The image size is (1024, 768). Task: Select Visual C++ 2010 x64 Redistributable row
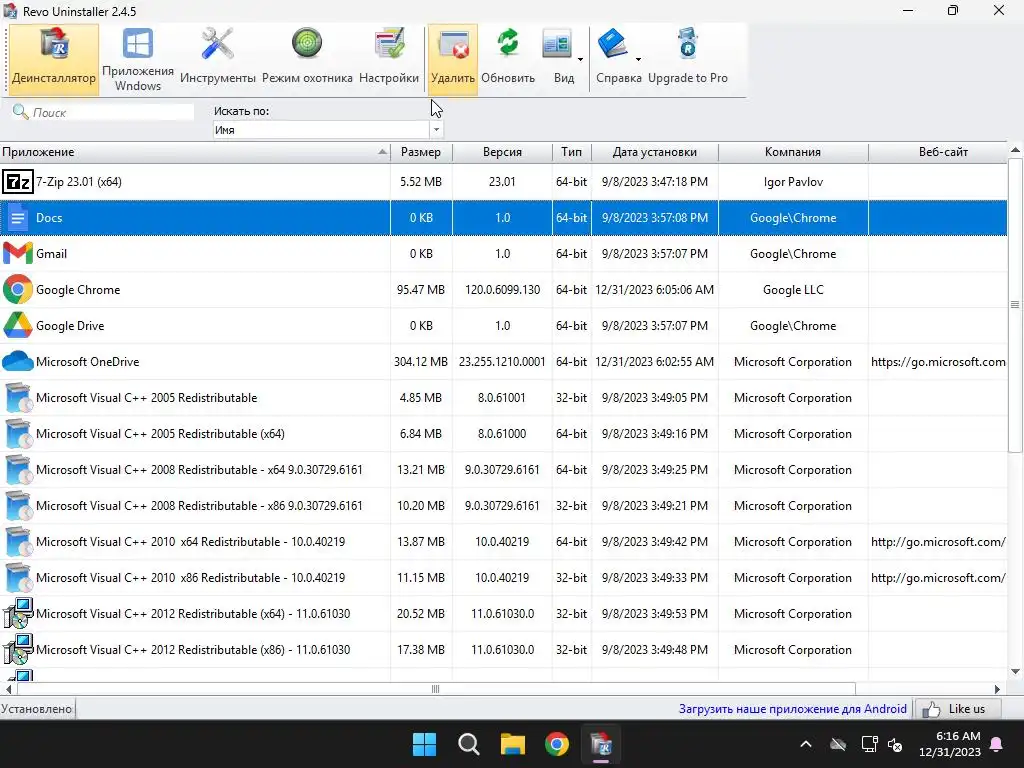click(x=503, y=541)
